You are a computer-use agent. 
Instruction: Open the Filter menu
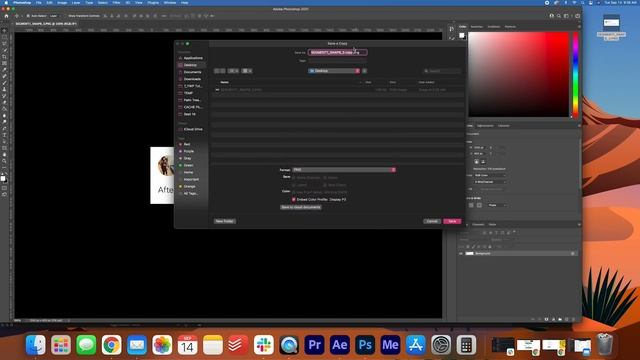(x=116, y=2)
